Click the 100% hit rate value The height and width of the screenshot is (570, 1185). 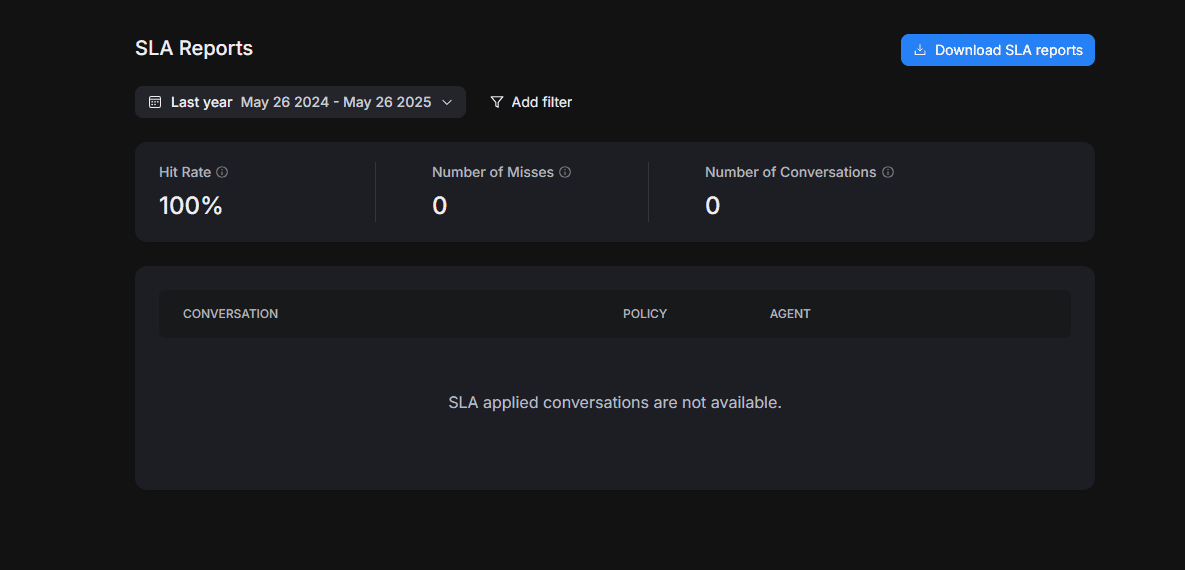point(190,206)
